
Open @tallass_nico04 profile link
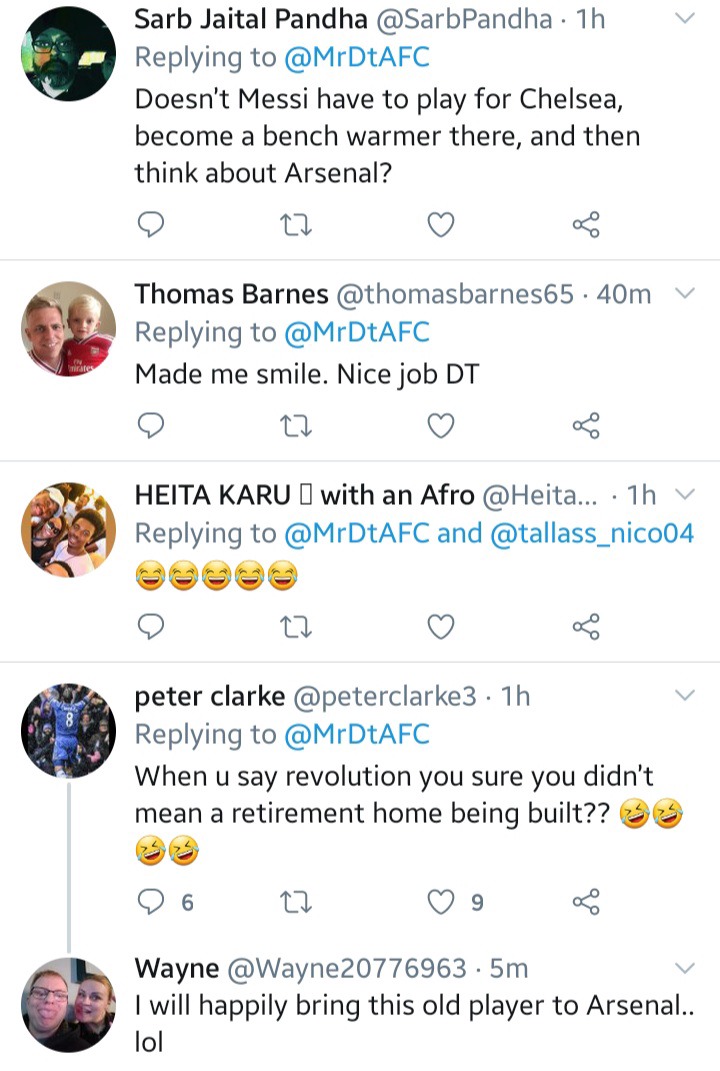[592, 533]
